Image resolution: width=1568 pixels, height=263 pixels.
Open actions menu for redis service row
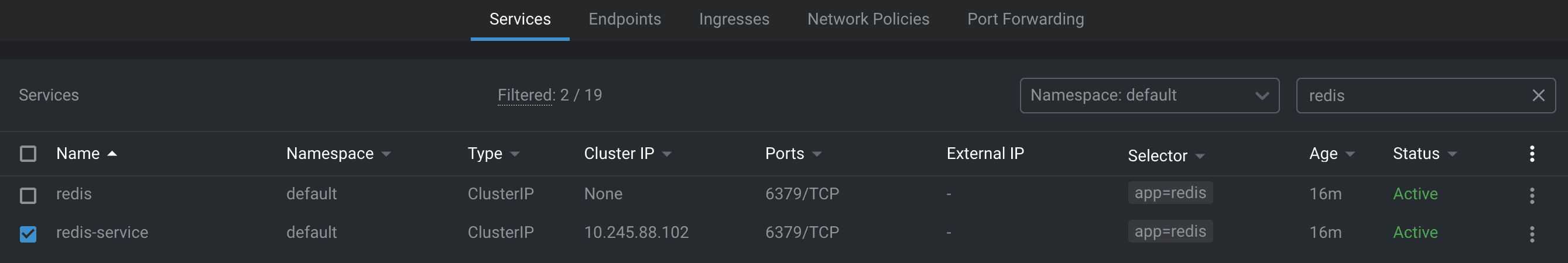point(1532,195)
